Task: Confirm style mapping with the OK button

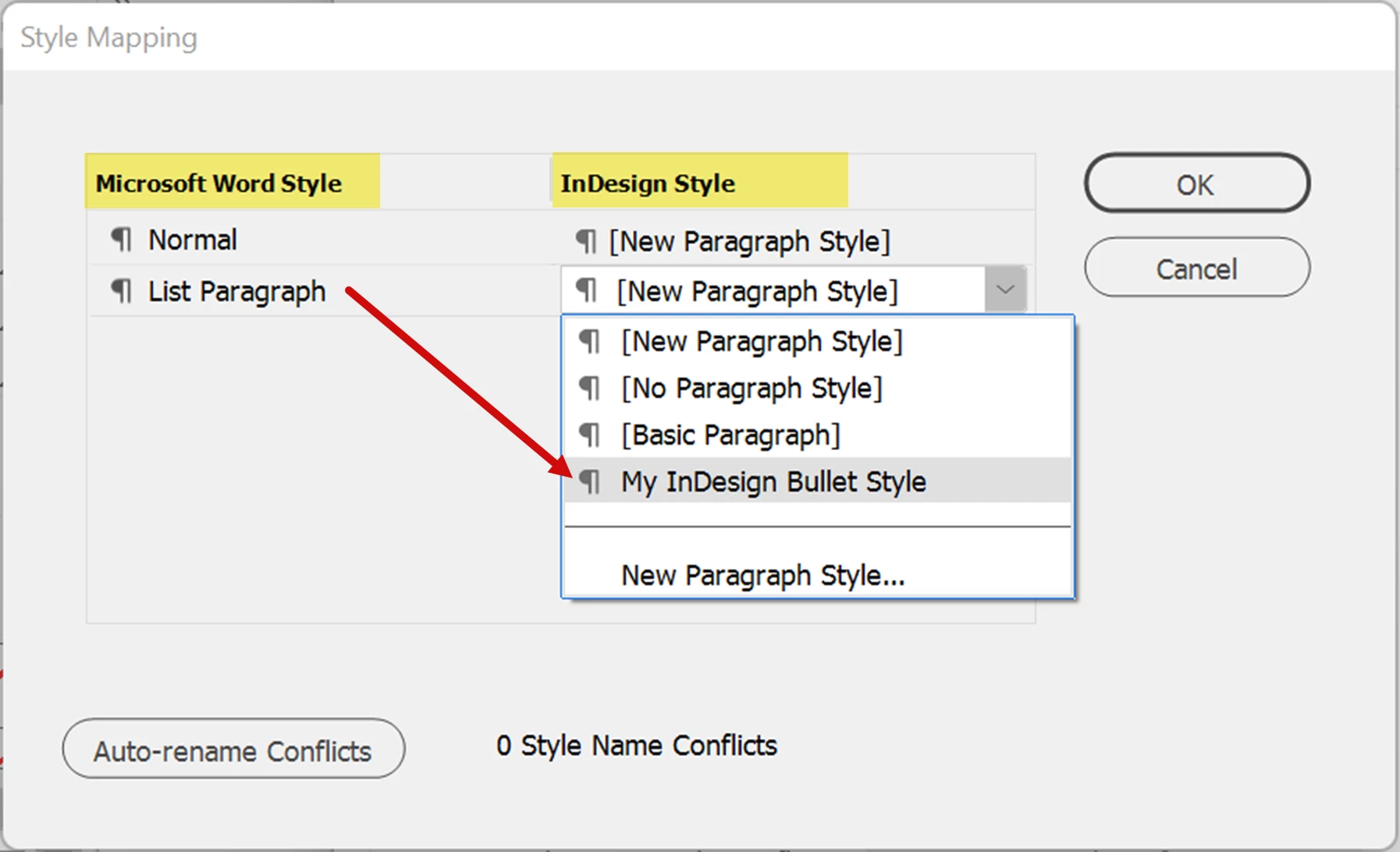Action: click(1196, 183)
